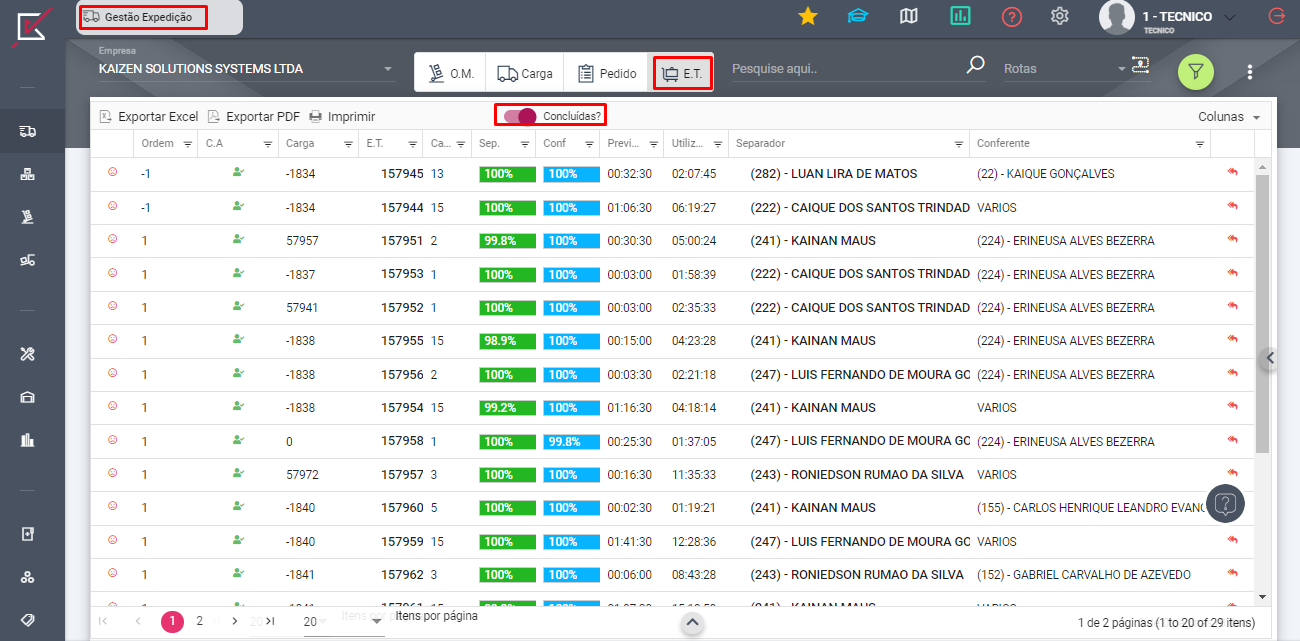Expand the side panel chevron on right edge
Image resolution: width=1300 pixels, height=641 pixels.
(x=1269, y=357)
